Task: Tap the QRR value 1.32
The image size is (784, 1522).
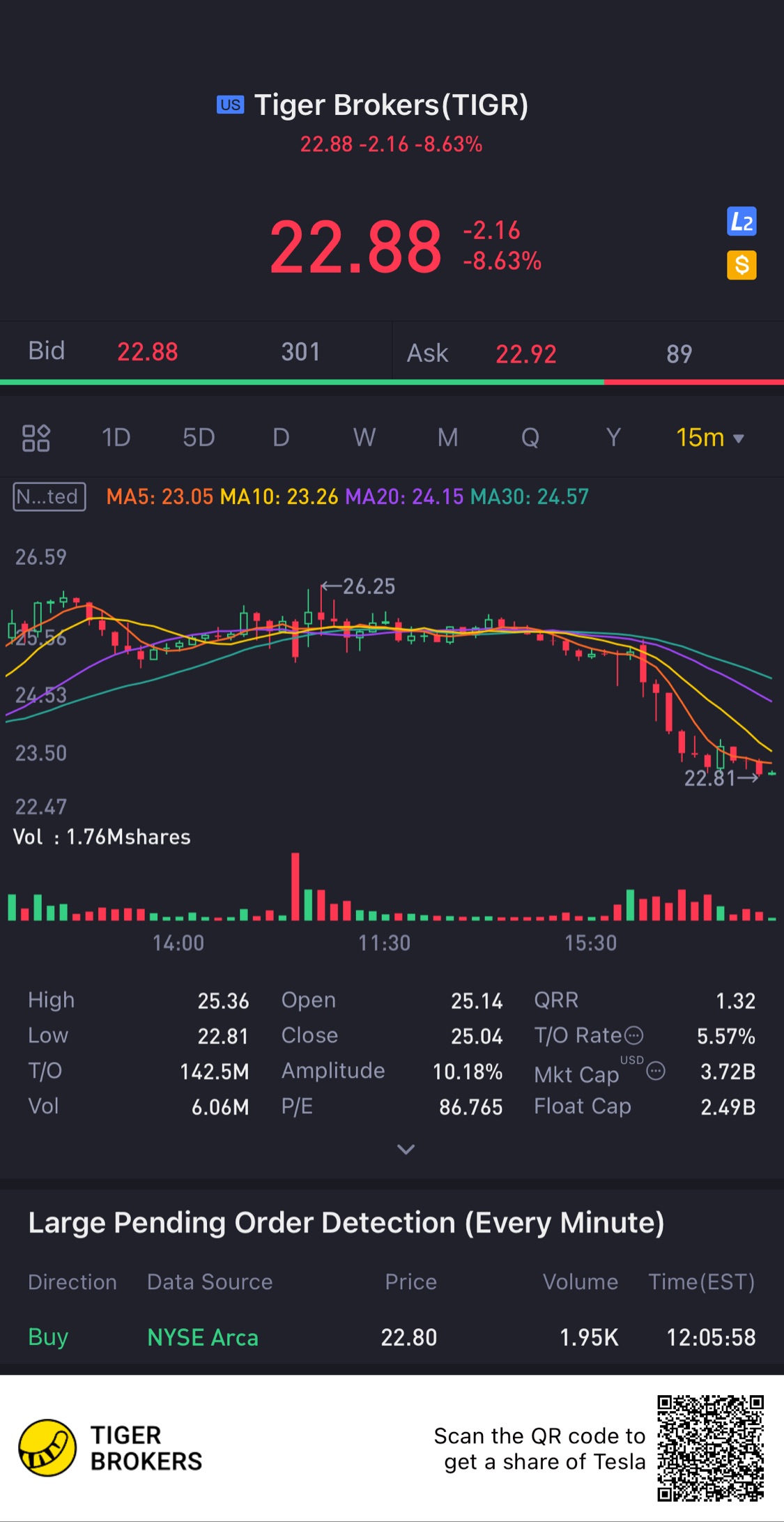Action: click(x=736, y=1001)
